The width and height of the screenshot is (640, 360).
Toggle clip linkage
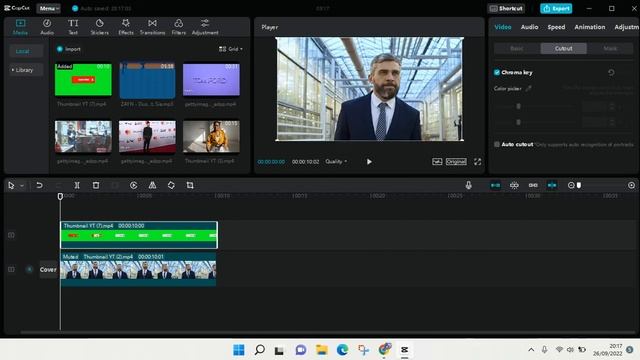pos(533,185)
